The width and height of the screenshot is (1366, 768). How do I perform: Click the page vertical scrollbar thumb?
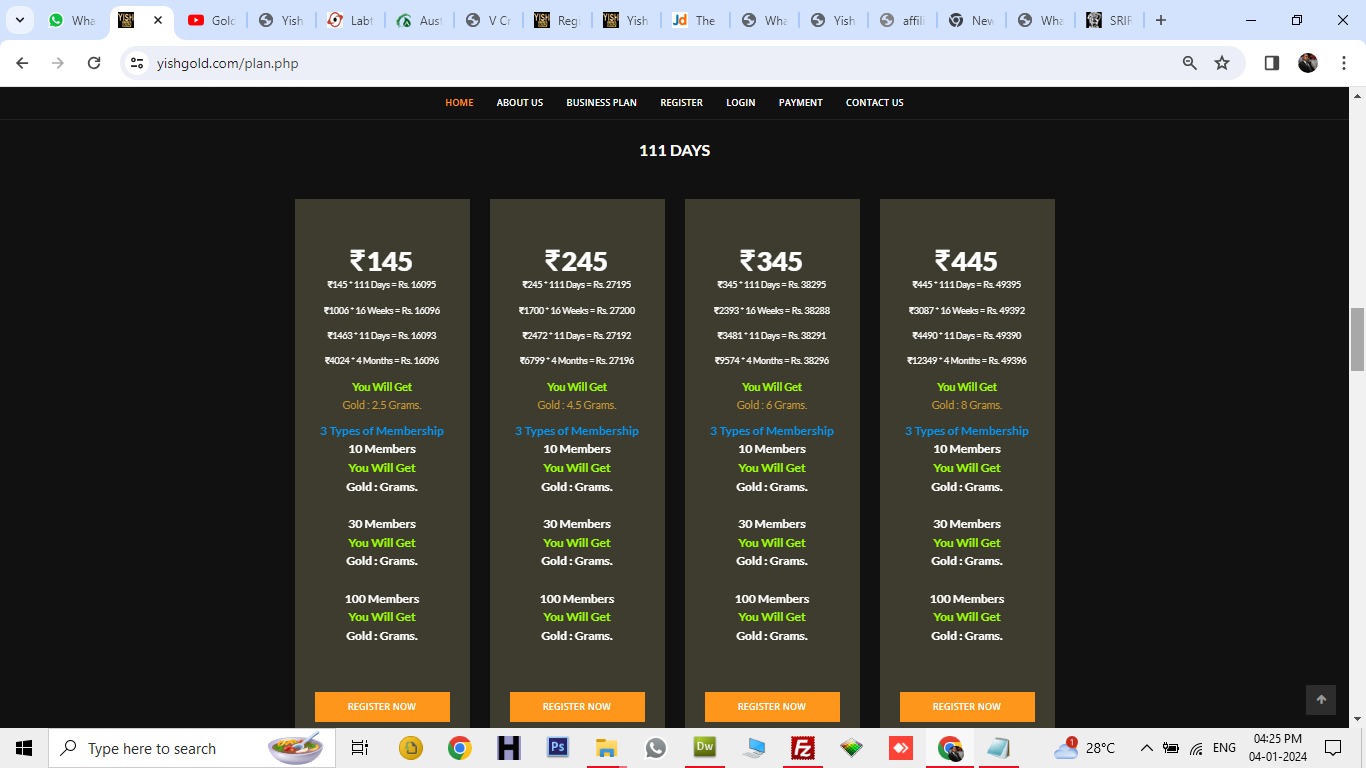[x=1357, y=339]
